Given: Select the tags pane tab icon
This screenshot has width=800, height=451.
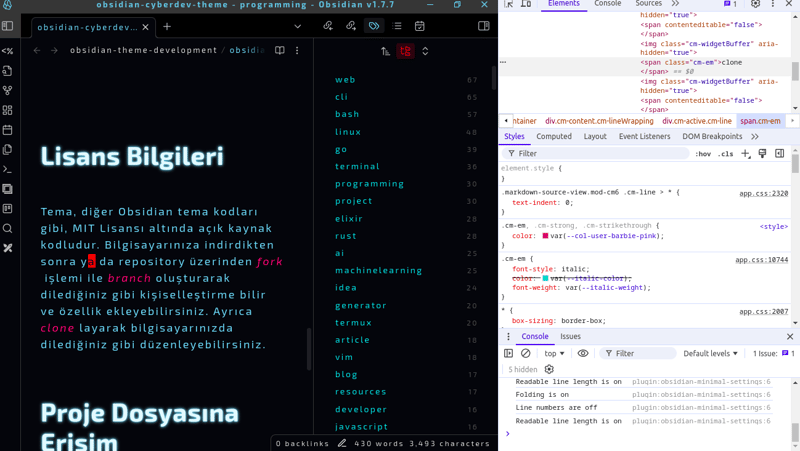Looking at the screenshot, I should point(374,26).
